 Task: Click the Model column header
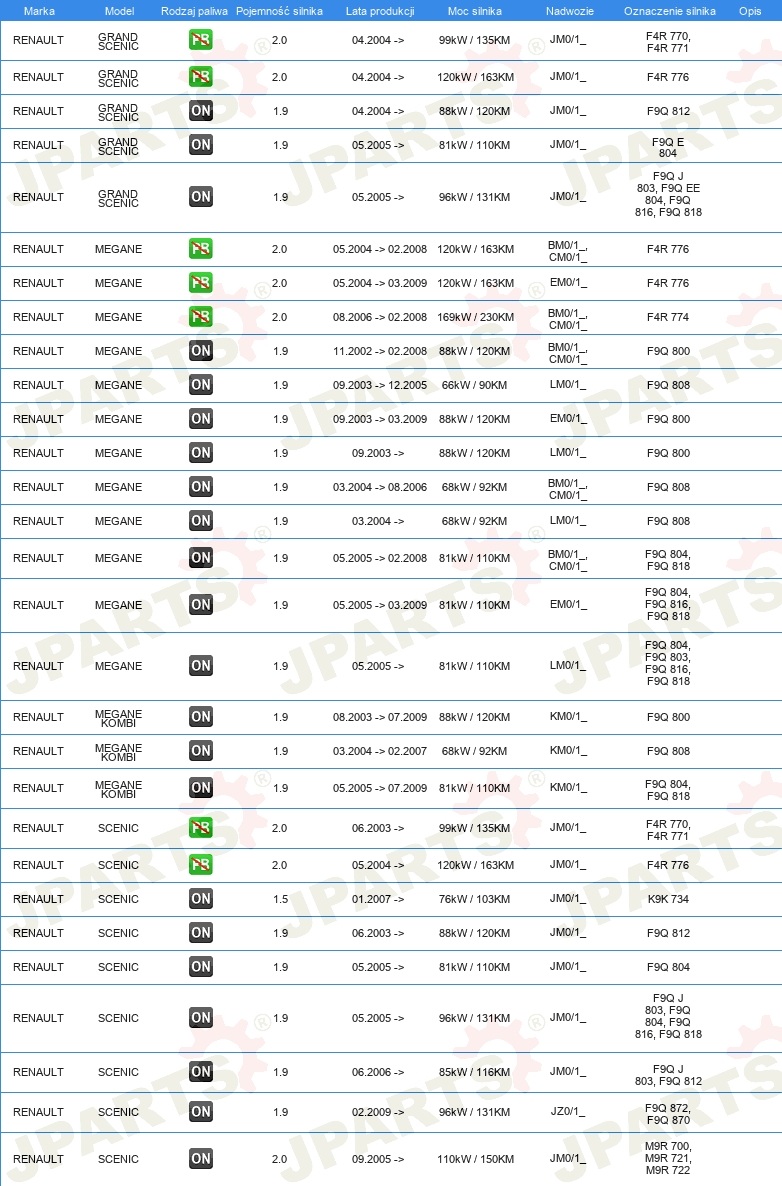119,11
